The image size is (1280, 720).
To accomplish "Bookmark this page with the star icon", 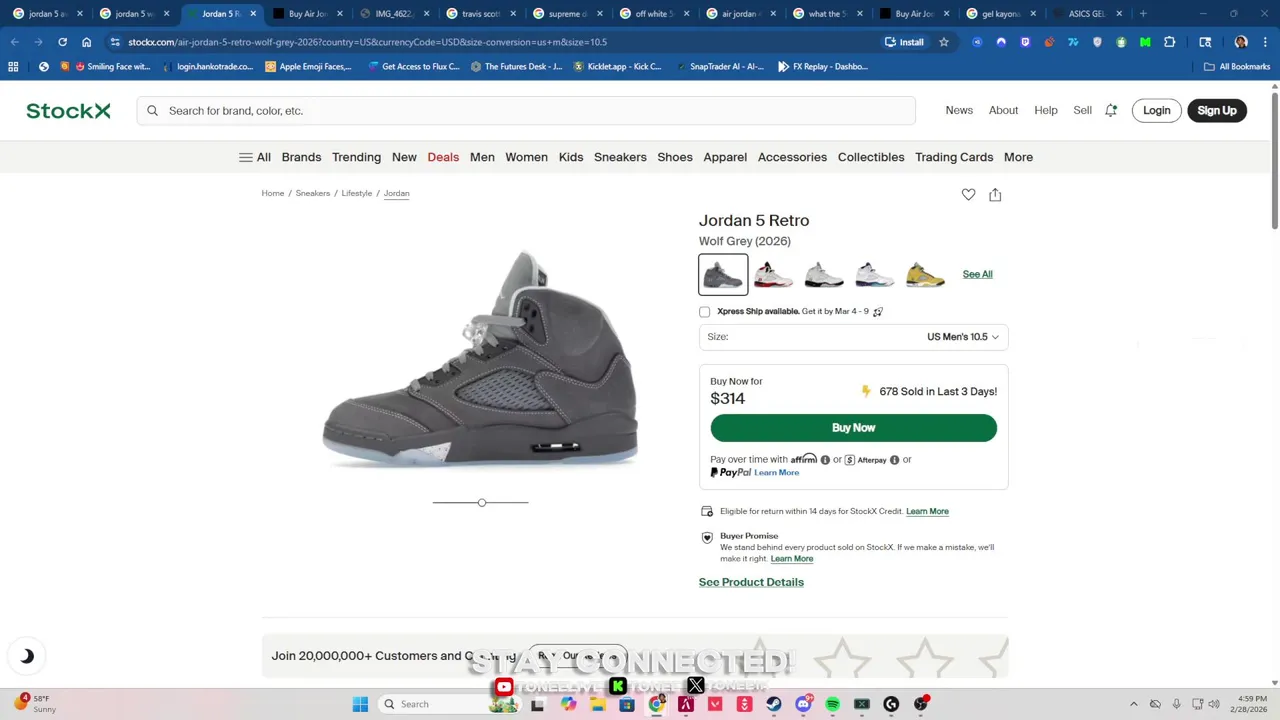I will click(x=943, y=42).
